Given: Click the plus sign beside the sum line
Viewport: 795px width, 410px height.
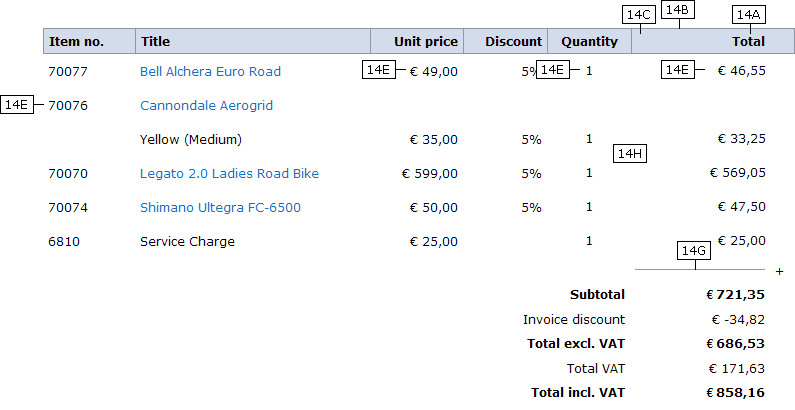Looking at the screenshot, I should coord(779,272).
